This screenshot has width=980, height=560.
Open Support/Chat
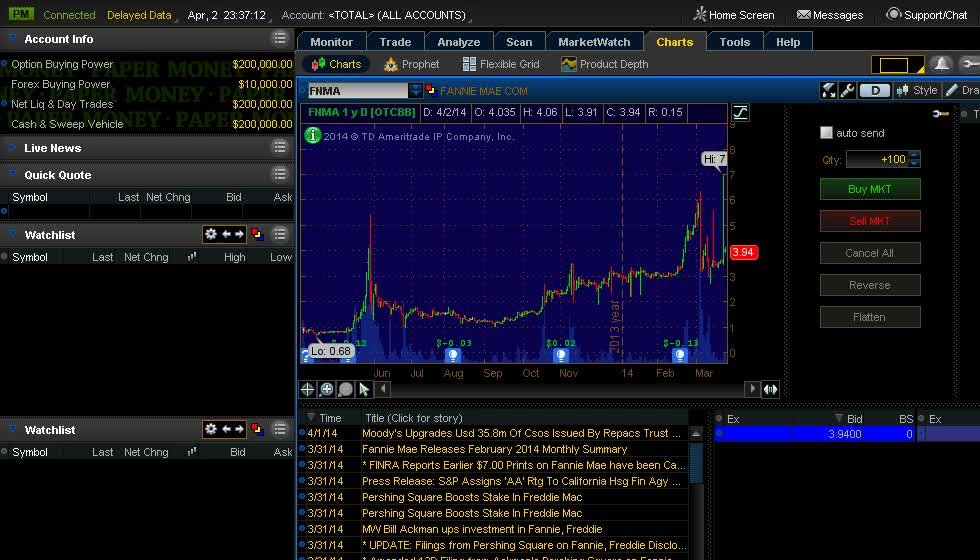pos(927,15)
